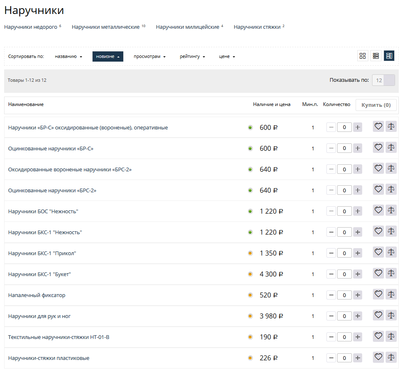
Task: Compare Оцинкованные наручники «БР-С»
Action: point(391,147)
